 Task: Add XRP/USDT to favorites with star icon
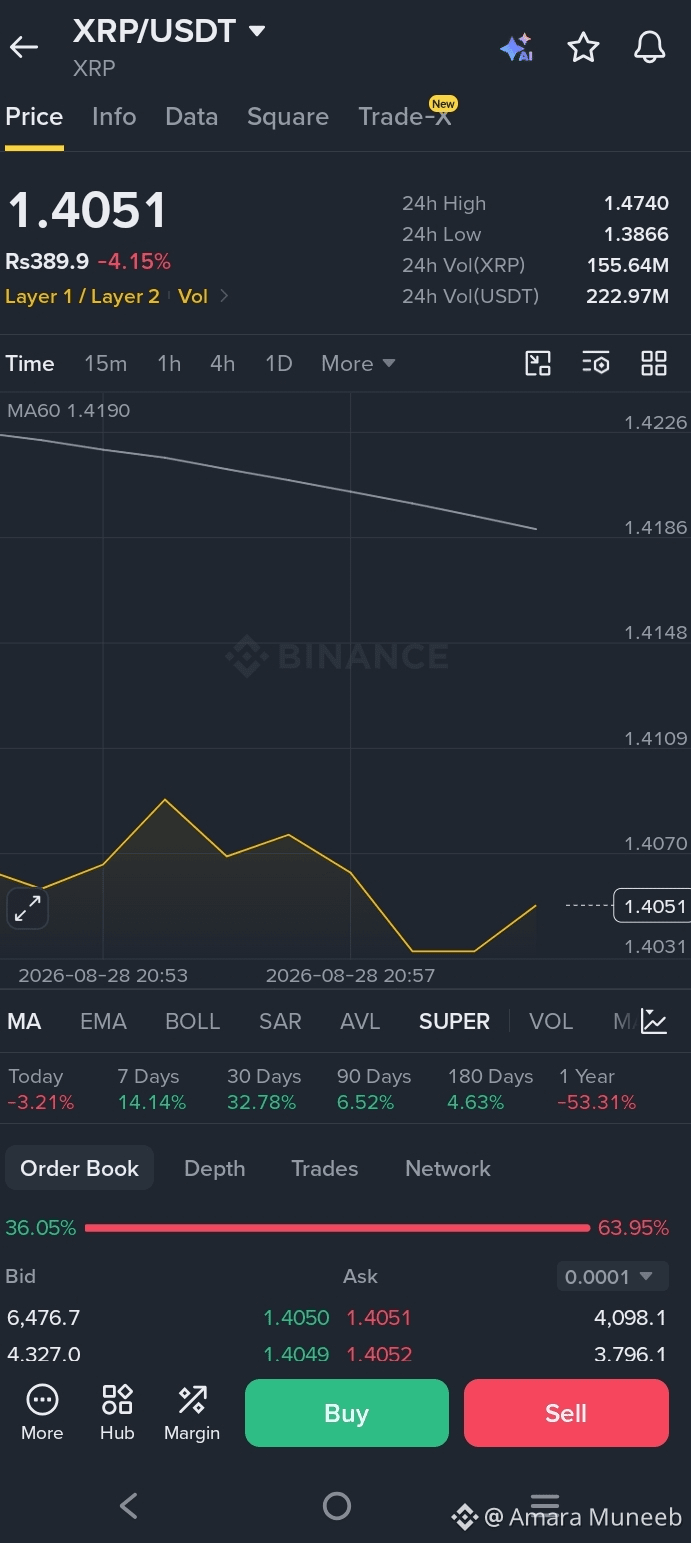583,47
